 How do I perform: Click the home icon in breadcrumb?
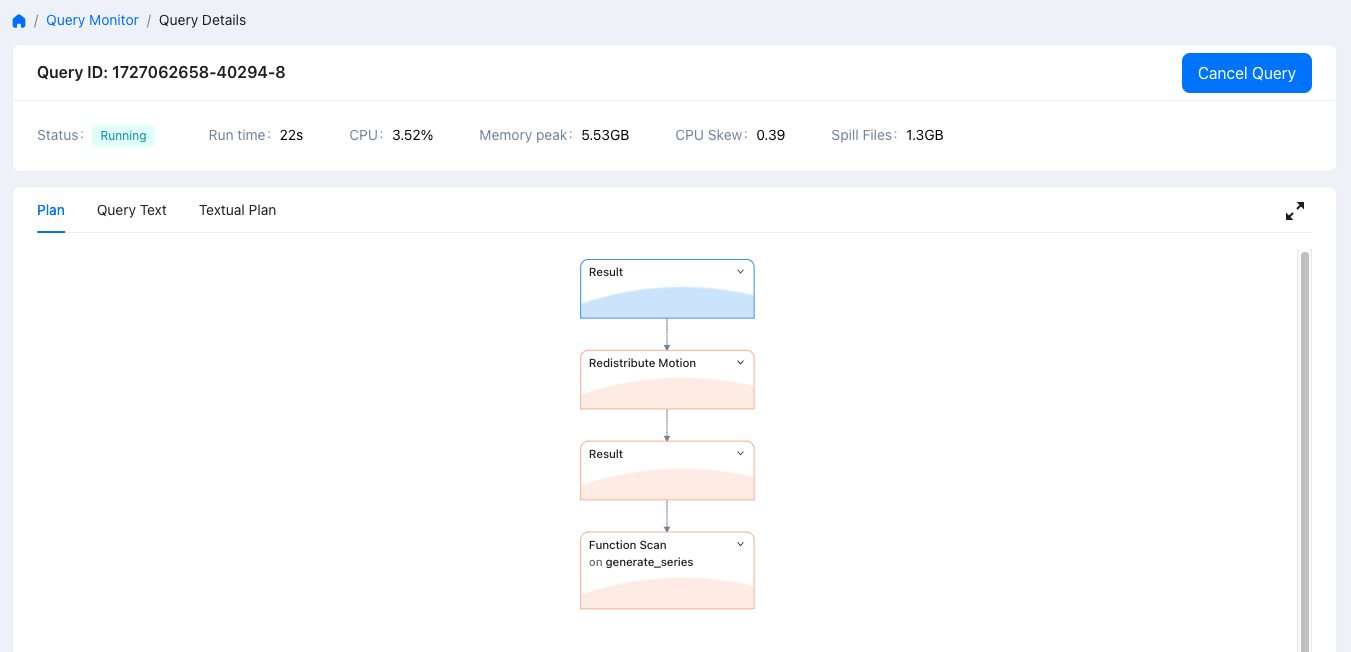[19, 21]
